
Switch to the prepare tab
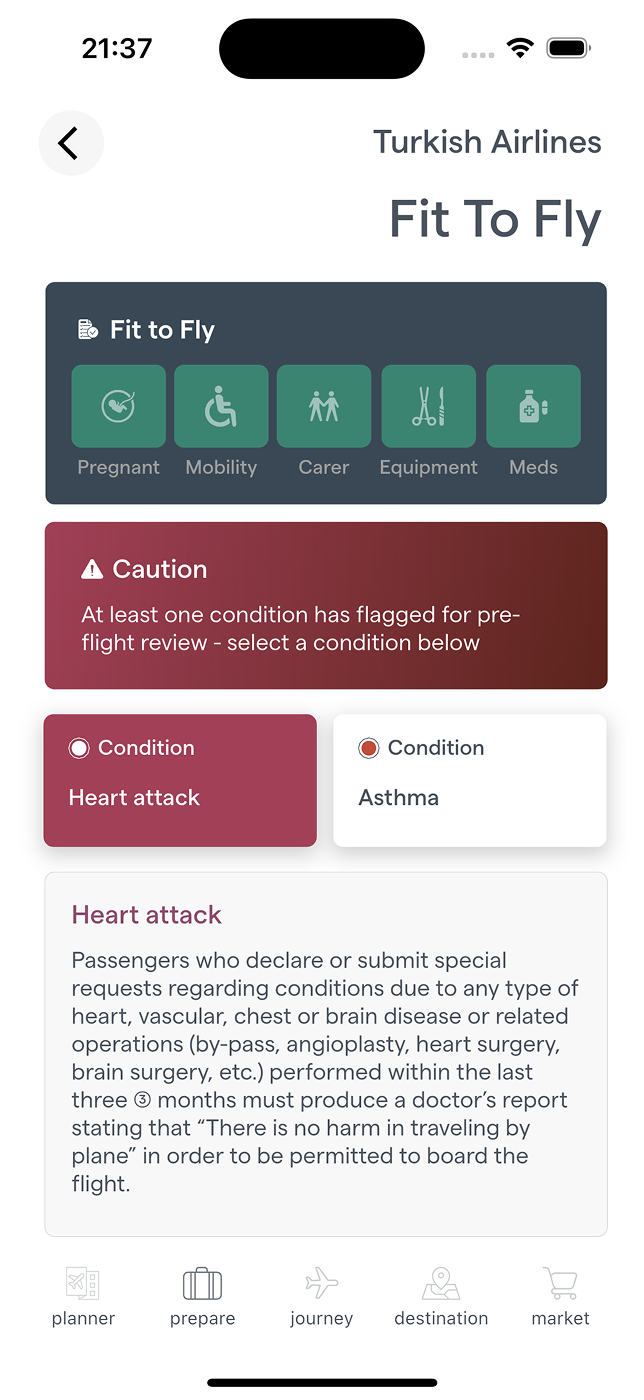click(x=202, y=1296)
